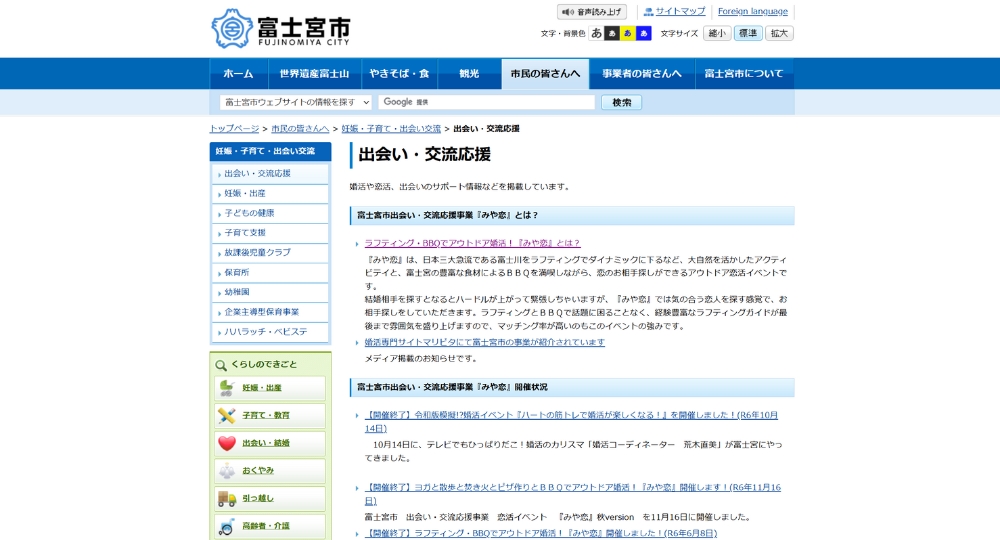Set text size to 標準
This screenshot has height=540, width=1000.
[x=748, y=33]
